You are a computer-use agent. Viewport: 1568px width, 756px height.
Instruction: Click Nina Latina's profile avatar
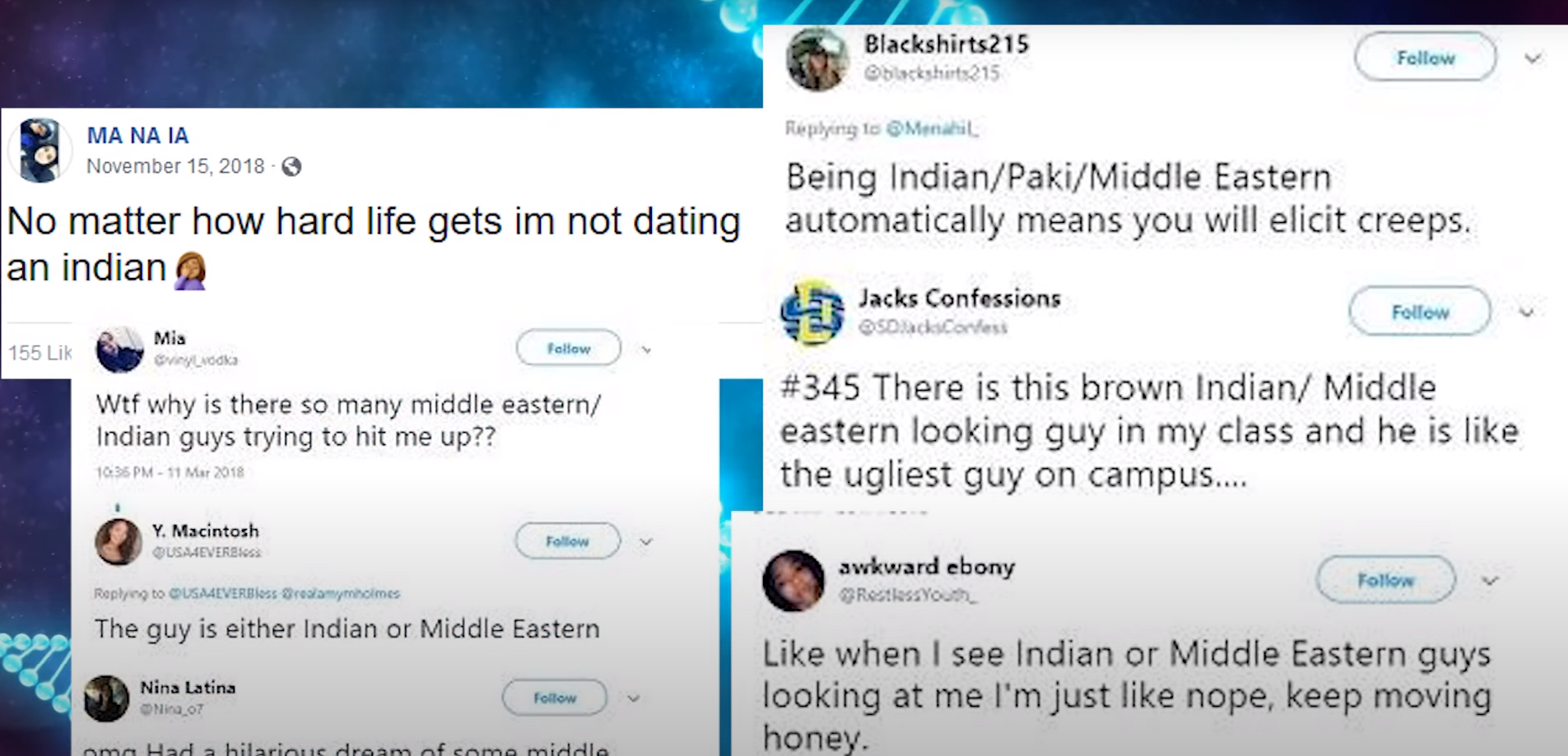(x=106, y=698)
